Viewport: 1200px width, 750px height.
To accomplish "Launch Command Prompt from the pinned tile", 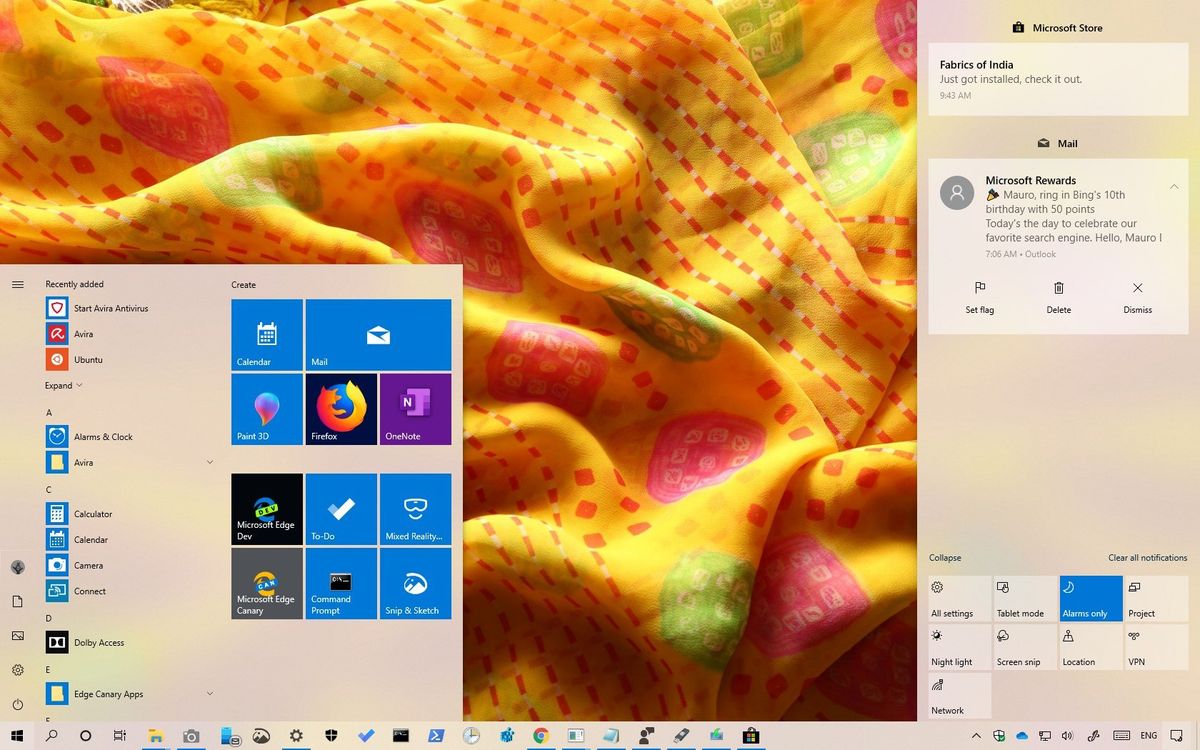I will click(341, 584).
